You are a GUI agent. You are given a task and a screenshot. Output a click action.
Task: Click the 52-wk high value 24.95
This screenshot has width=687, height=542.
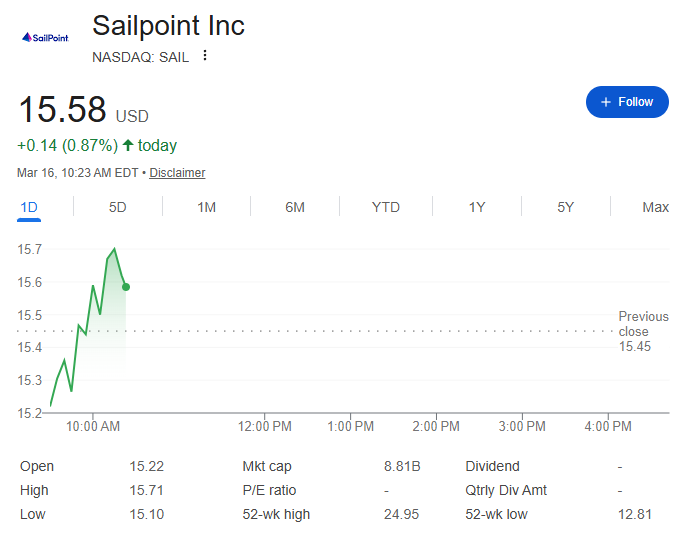402,514
